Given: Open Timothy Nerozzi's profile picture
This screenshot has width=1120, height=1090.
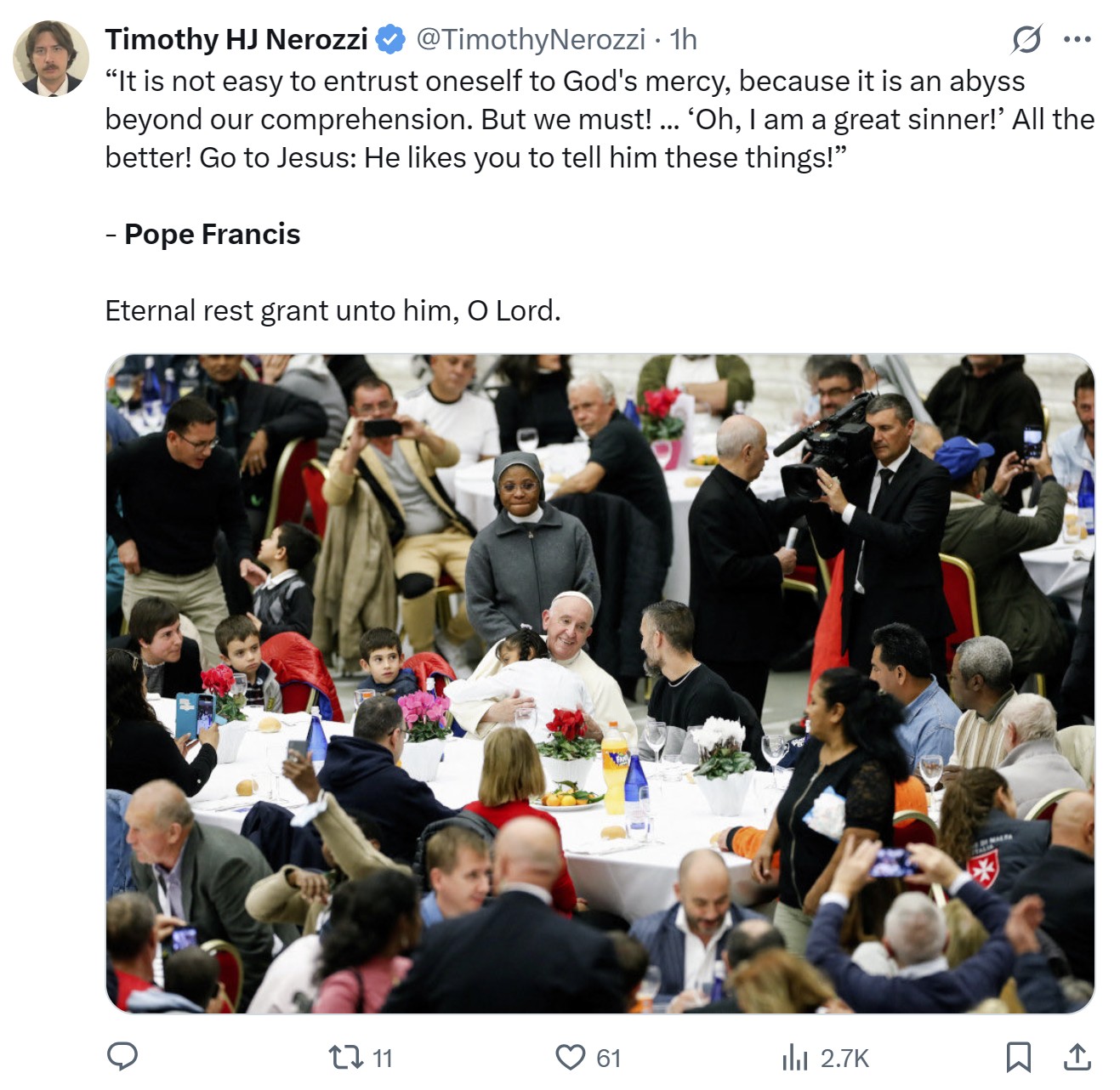Looking at the screenshot, I should click(51, 58).
